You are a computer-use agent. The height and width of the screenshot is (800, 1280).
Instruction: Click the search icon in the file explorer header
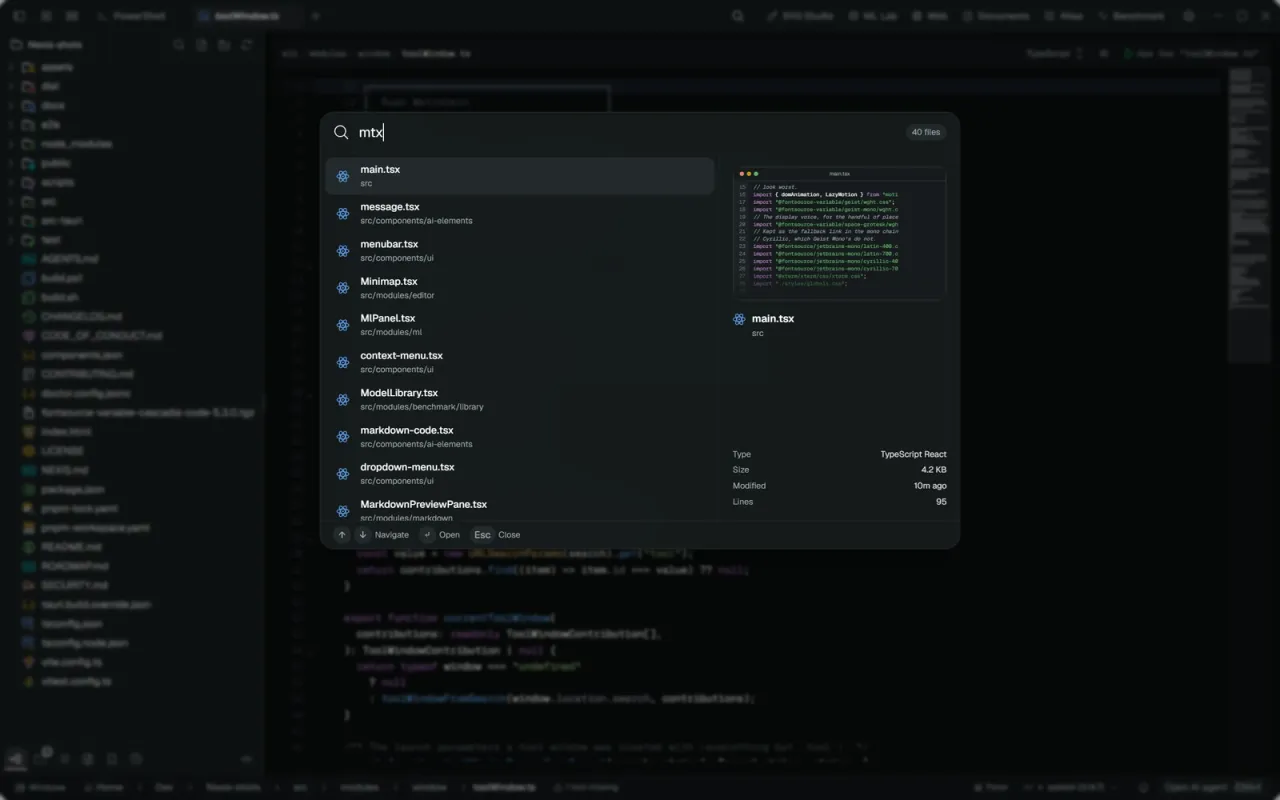(x=179, y=45)
